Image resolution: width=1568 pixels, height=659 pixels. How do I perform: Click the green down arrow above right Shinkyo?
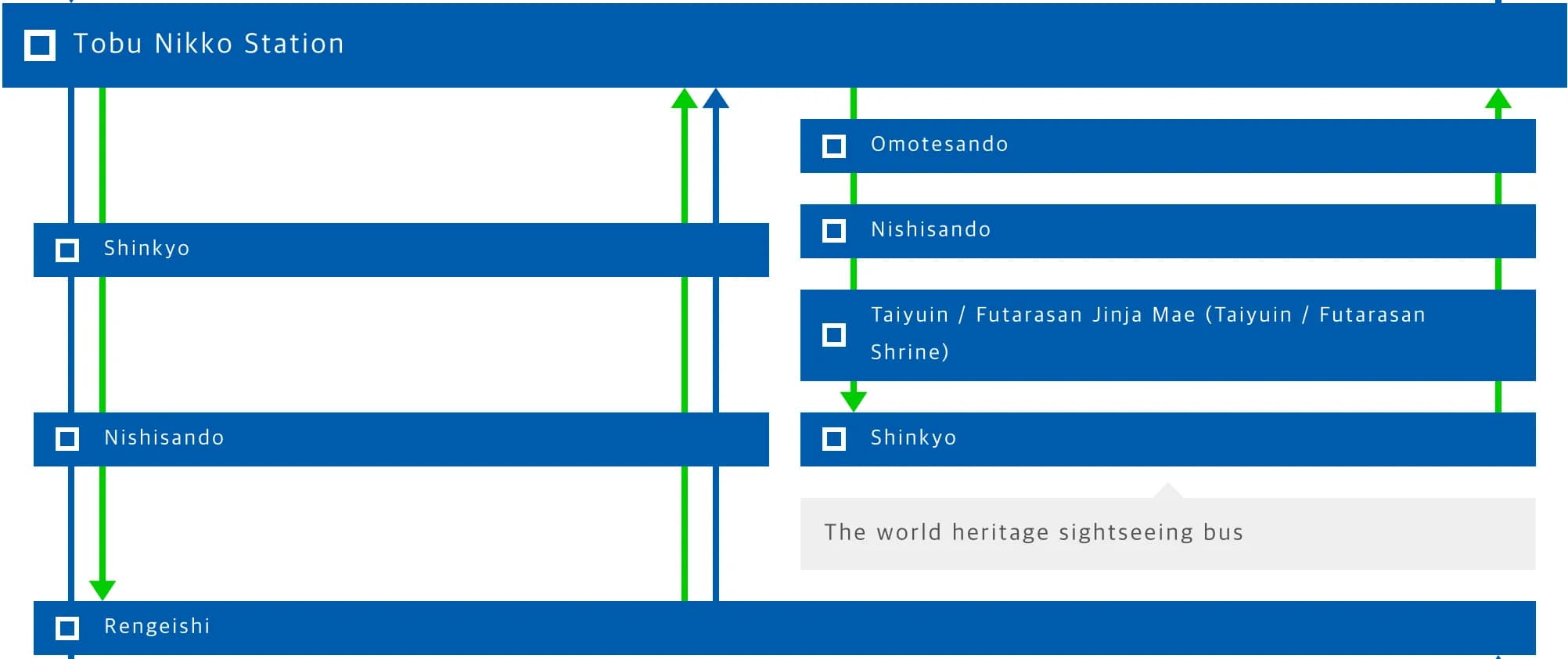(853, 400)
